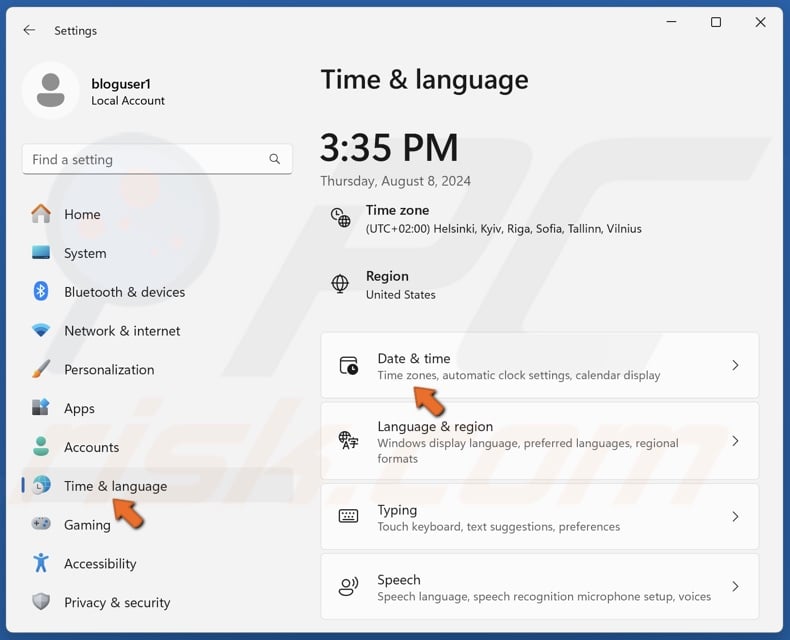
Task: Click the Time & language globe-clock icon
Action: tap(41, 485)
